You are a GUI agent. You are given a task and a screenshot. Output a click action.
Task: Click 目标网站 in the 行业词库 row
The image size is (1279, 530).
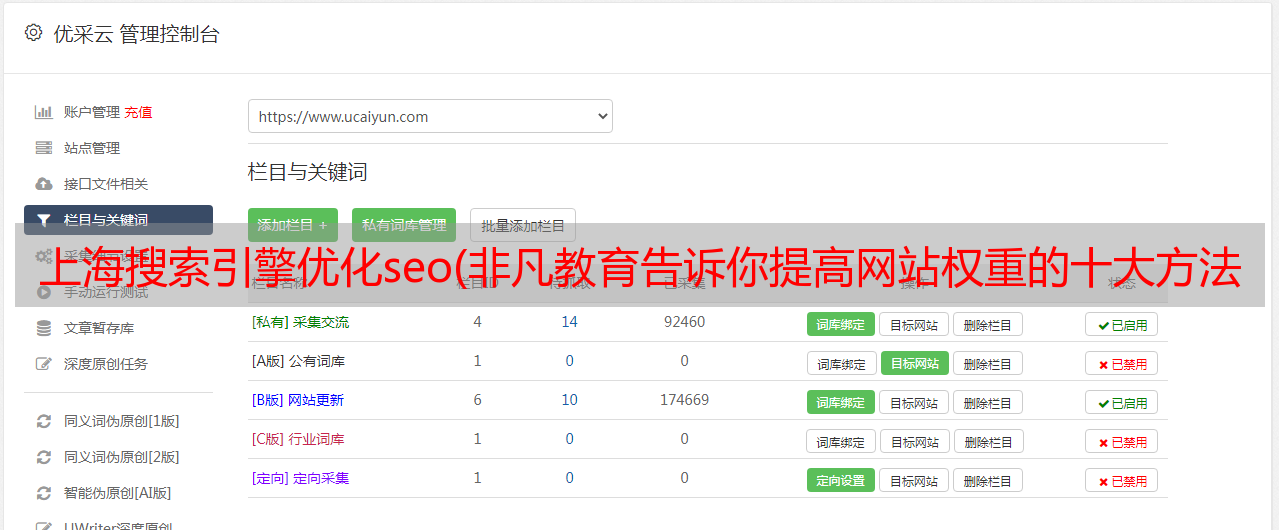click(x=914, y=441)
